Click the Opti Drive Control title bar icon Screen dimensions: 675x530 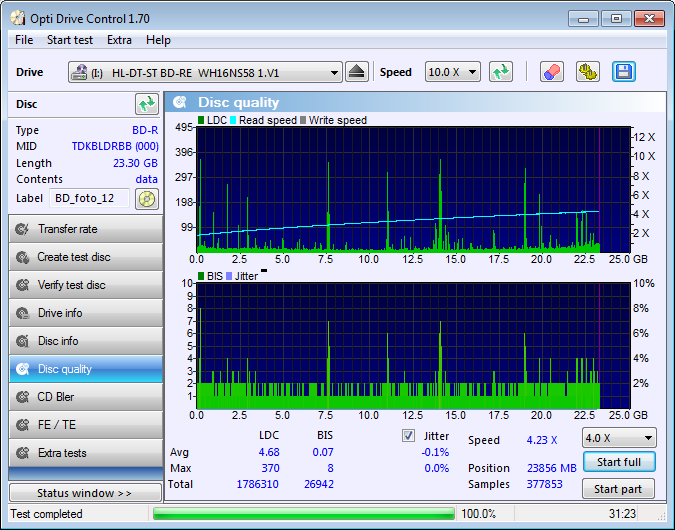point(18,18)
